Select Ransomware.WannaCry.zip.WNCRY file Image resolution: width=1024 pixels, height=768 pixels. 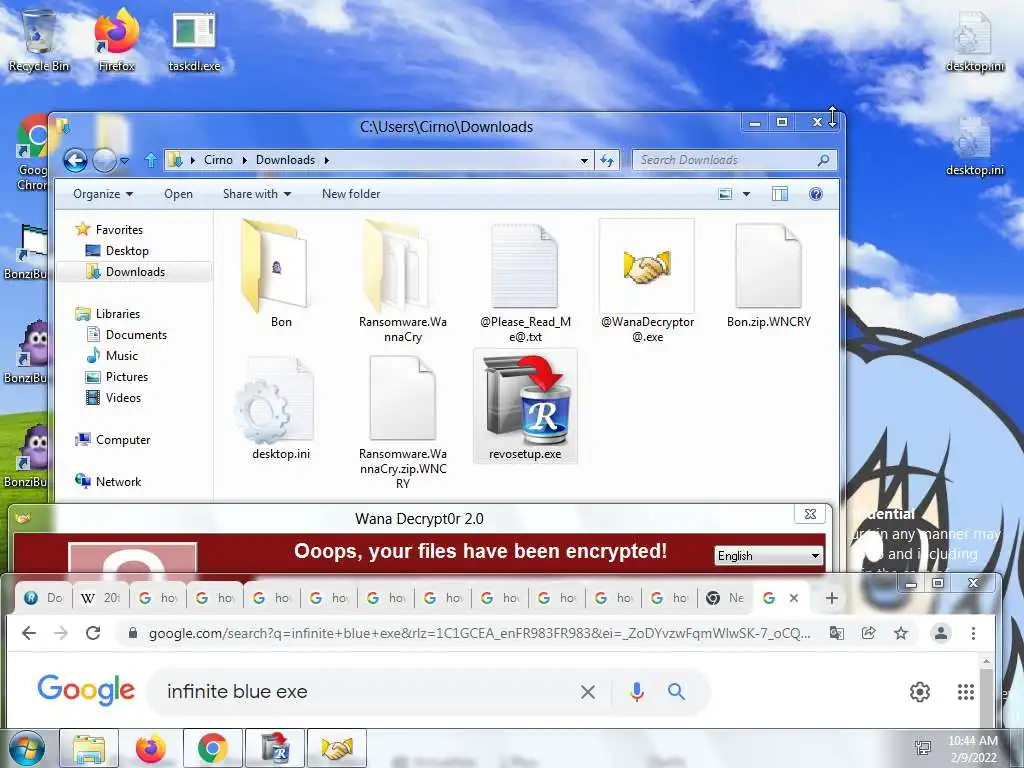click(x=403, y=422)
